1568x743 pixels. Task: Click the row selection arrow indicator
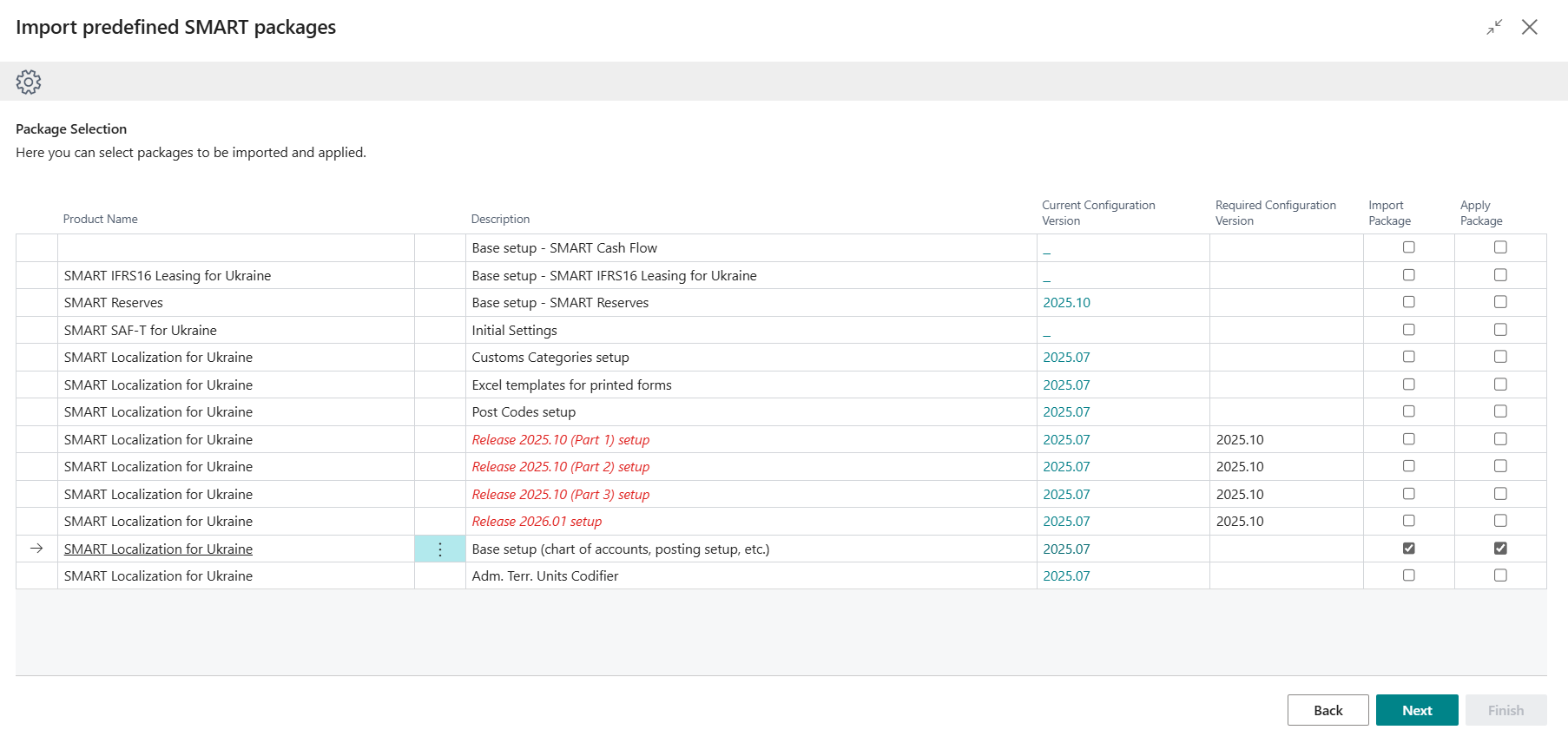36,549
